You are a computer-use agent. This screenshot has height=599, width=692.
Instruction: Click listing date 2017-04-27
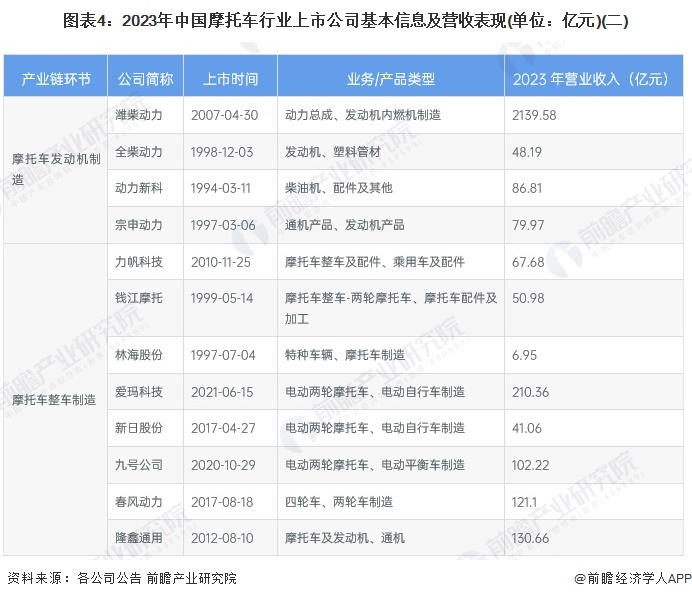pyautogui.click(x=223, y=428)
